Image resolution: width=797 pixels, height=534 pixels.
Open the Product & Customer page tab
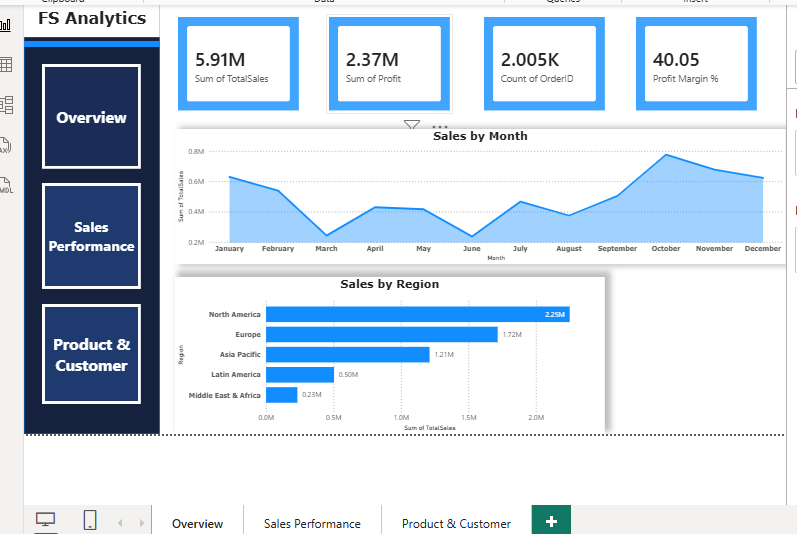pos(456,523)
